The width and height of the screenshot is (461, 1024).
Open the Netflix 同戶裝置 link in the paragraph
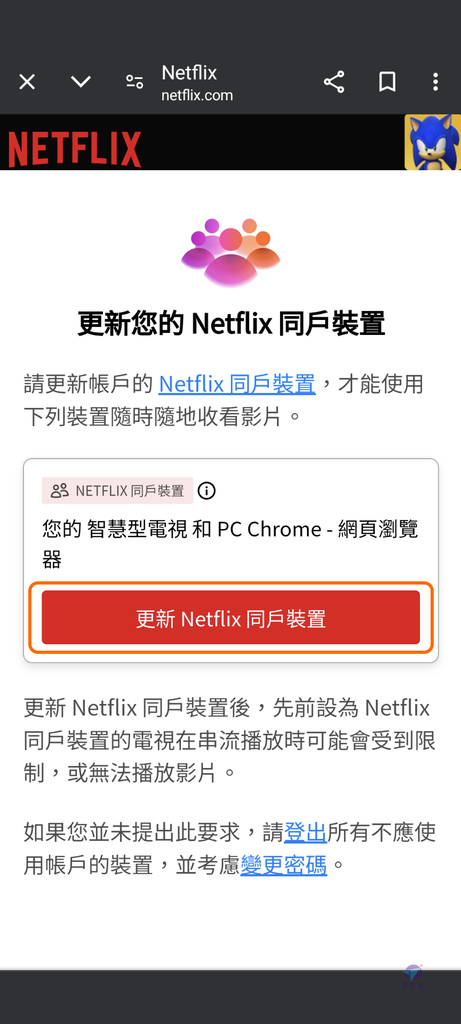click(x=237, y=383)
